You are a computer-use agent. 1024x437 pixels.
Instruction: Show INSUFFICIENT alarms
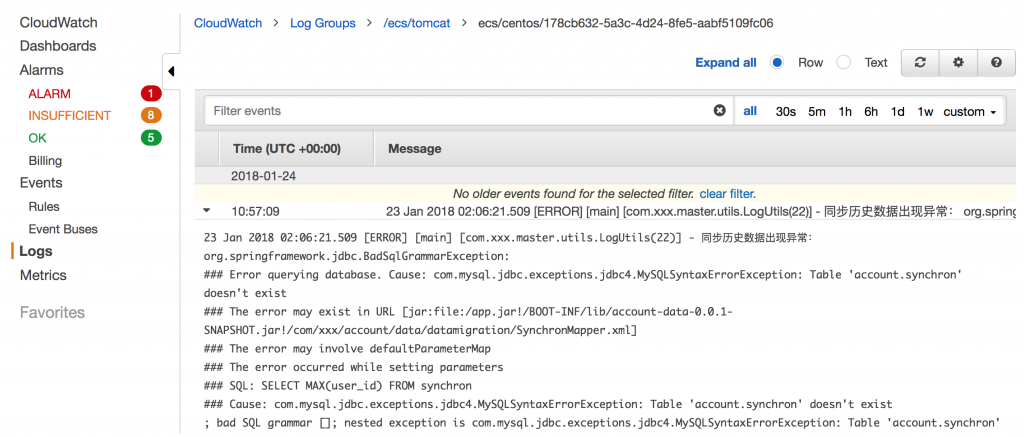click(70, 116)
